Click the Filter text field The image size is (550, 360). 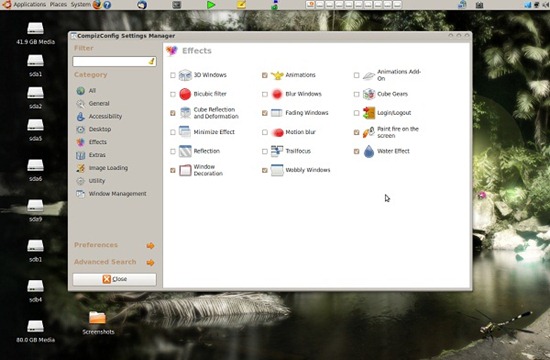click(114, 61)
